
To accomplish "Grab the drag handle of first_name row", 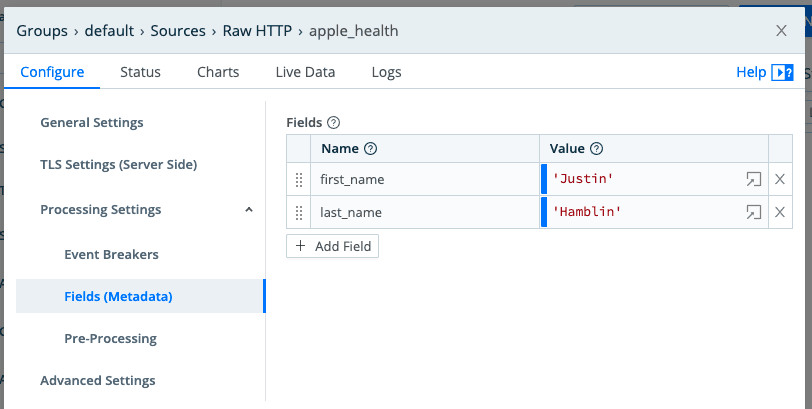I will [298, 180].
